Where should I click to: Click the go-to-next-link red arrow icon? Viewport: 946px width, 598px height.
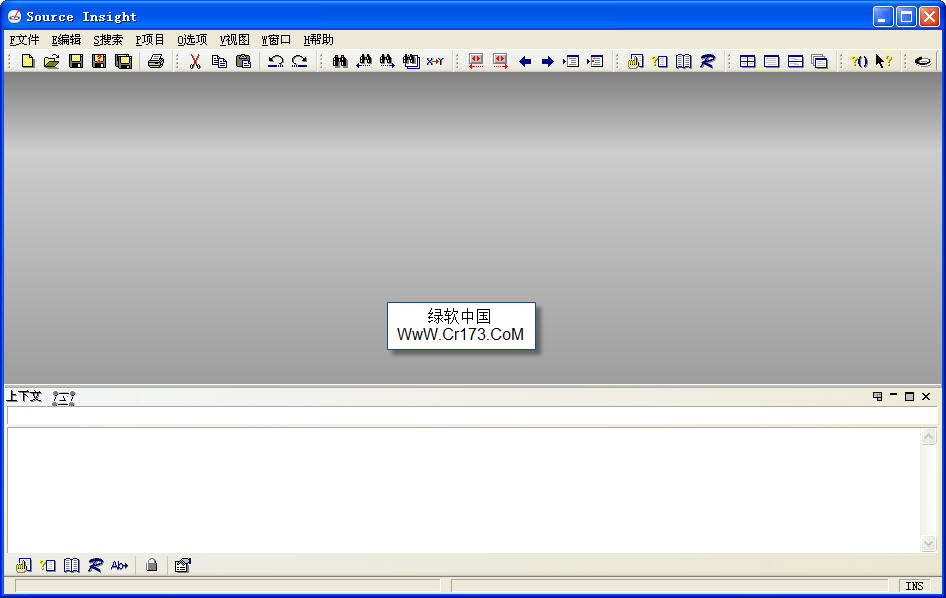[500, 61]
